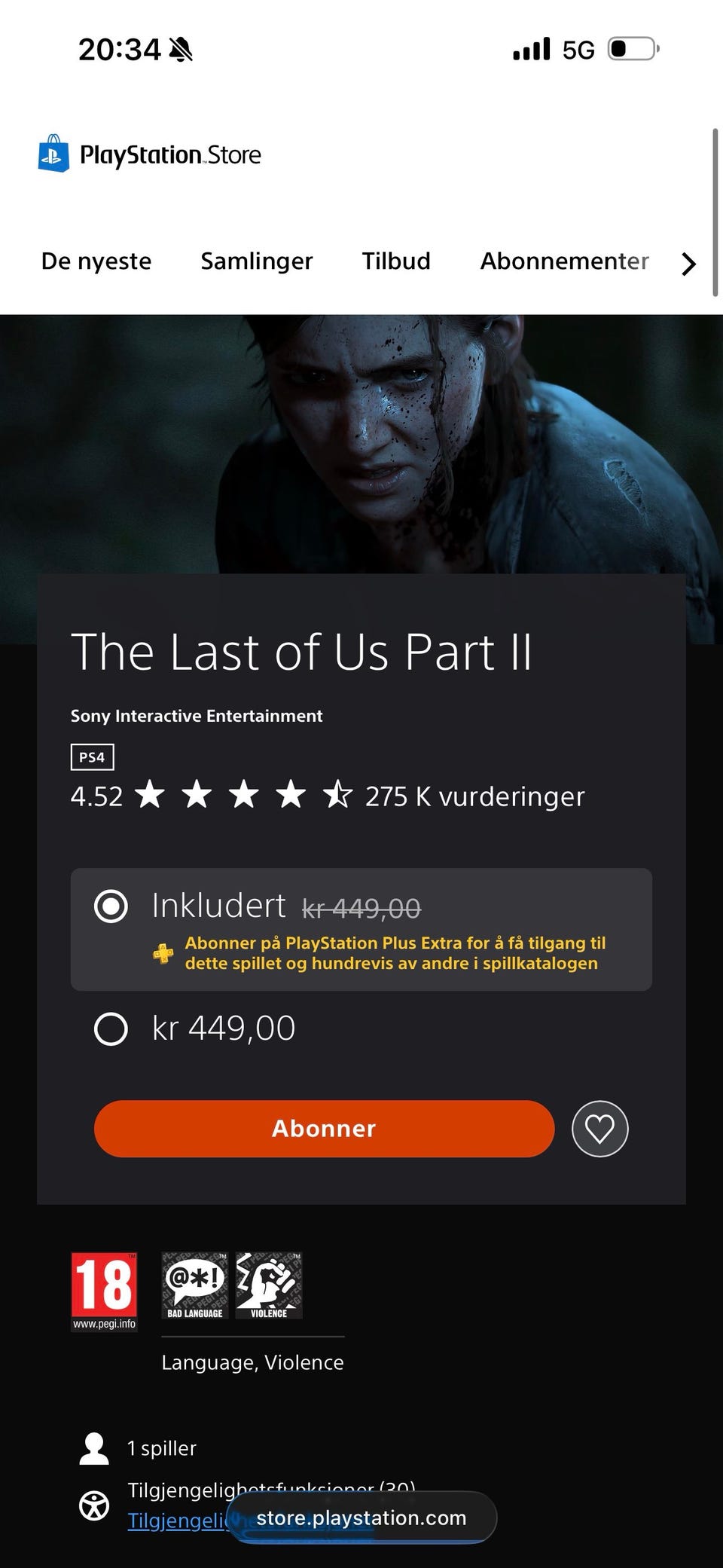Screen dimensions: 723x1568
Task: Open the PlayStation Store shopping bag logo
Action: (x=53, y=154)
